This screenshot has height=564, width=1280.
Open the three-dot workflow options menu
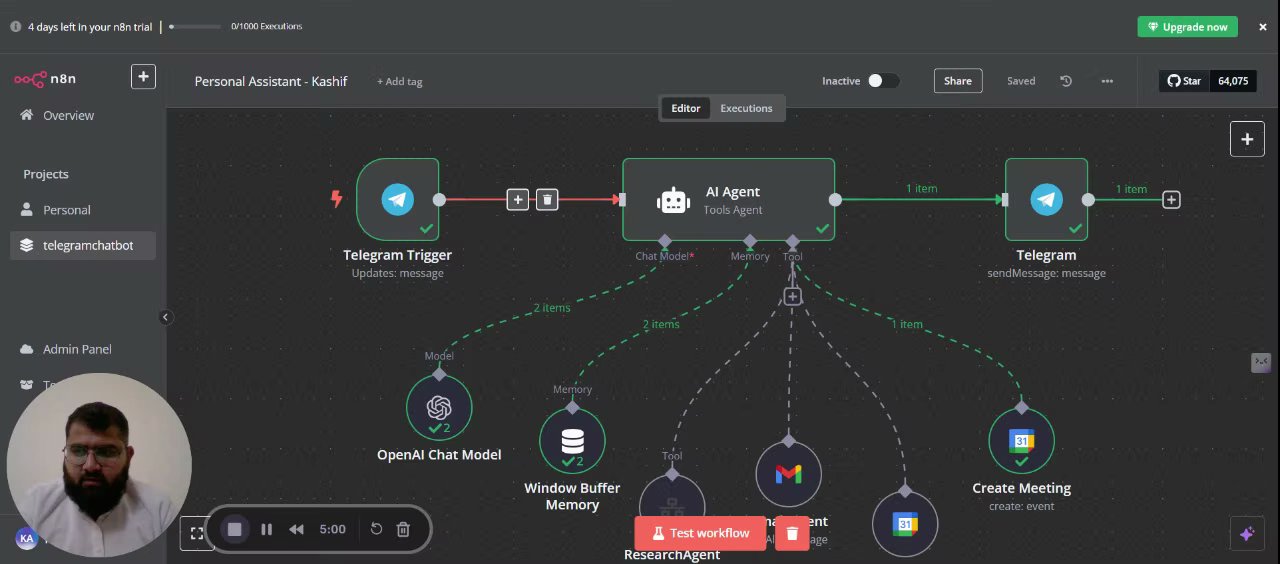(1107, 81)
